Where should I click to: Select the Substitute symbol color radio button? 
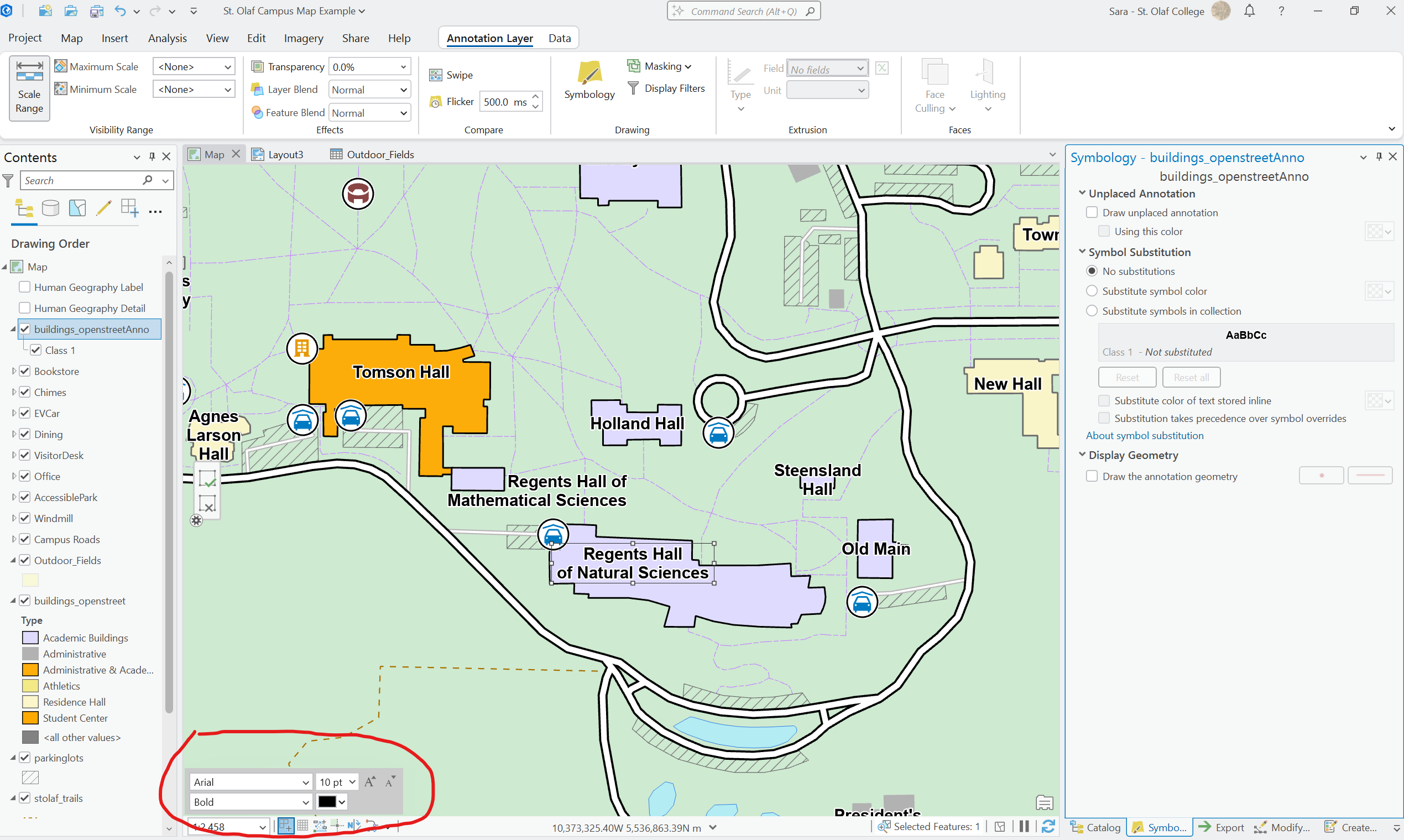[1092, 291]
